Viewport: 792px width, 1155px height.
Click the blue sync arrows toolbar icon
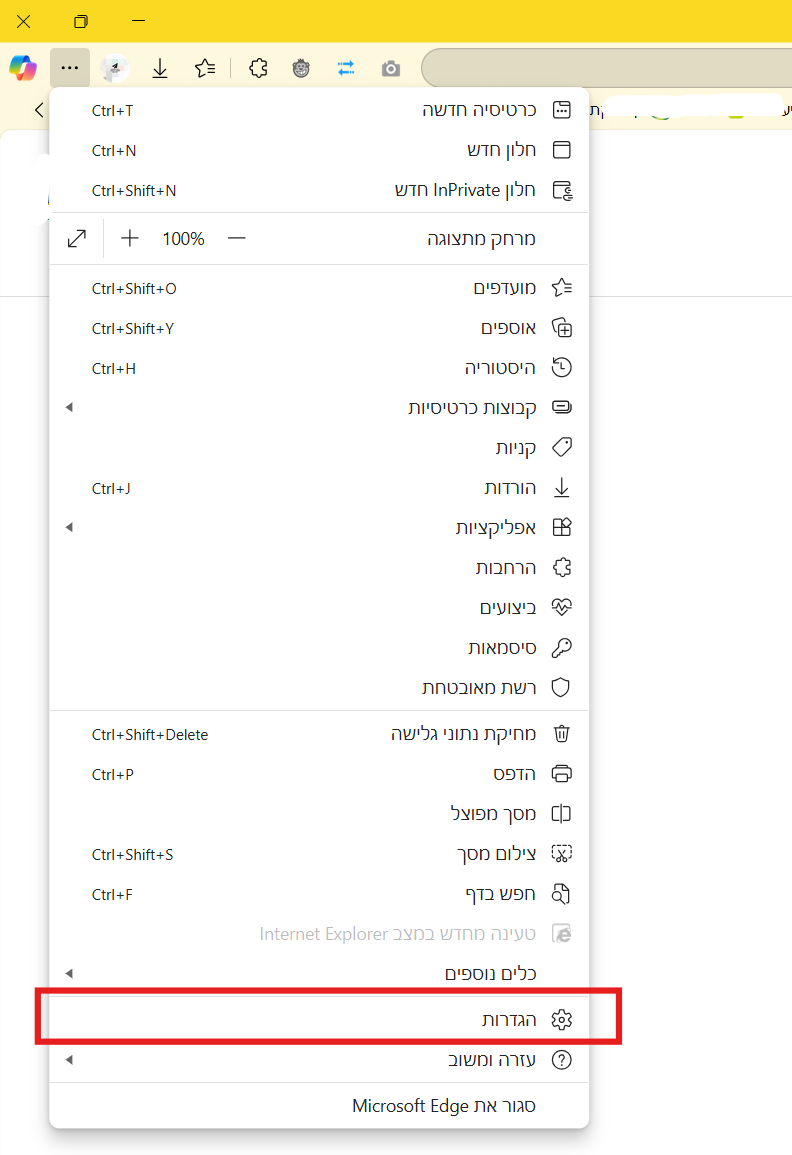[x=346, y=68]
